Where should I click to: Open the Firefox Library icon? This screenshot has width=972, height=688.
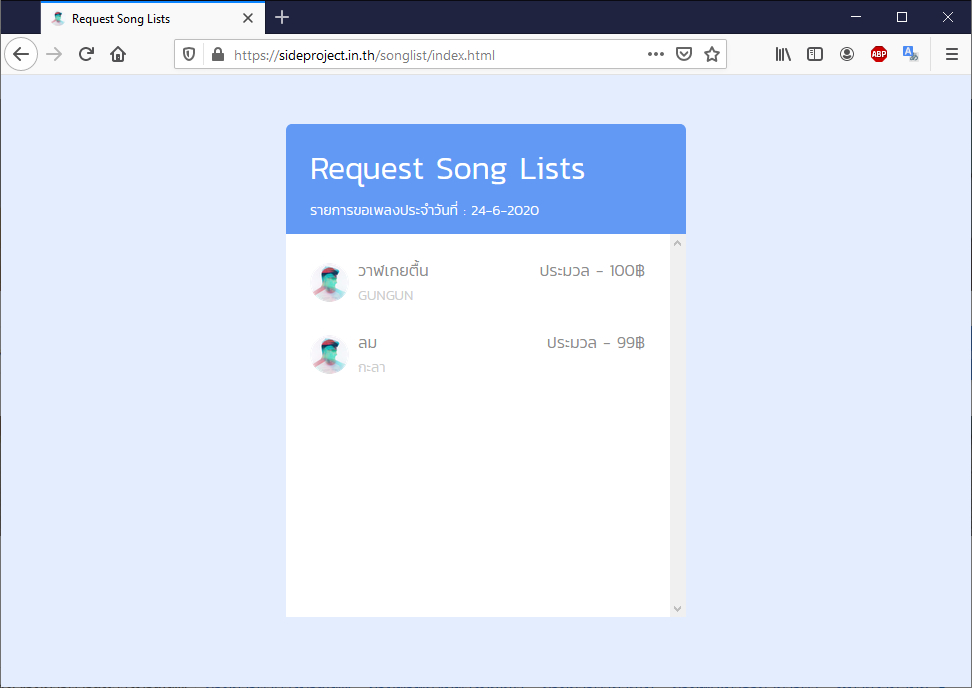pyautogui.click(x=783, y=54)
